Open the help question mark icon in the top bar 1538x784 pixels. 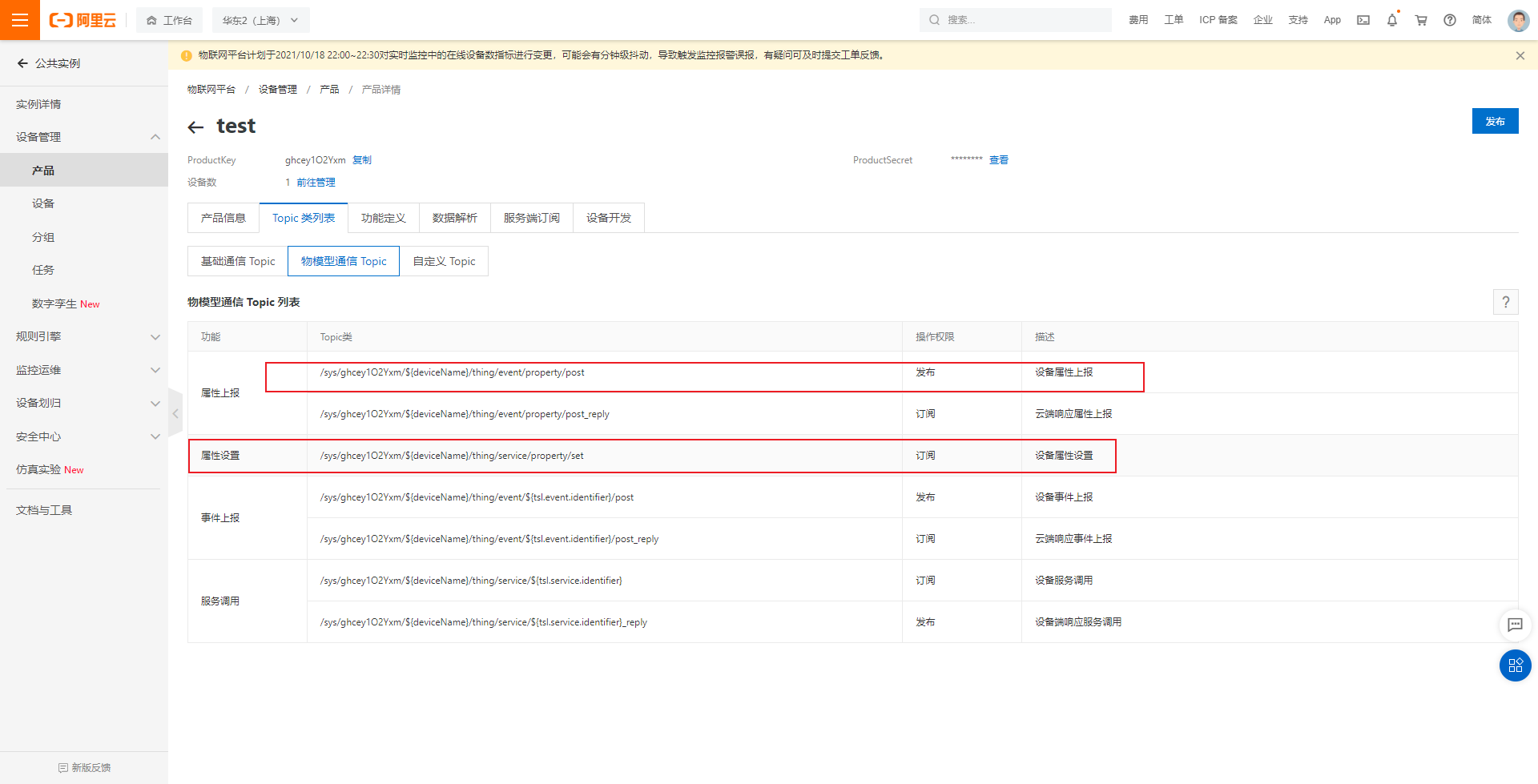click(1450, 20)
